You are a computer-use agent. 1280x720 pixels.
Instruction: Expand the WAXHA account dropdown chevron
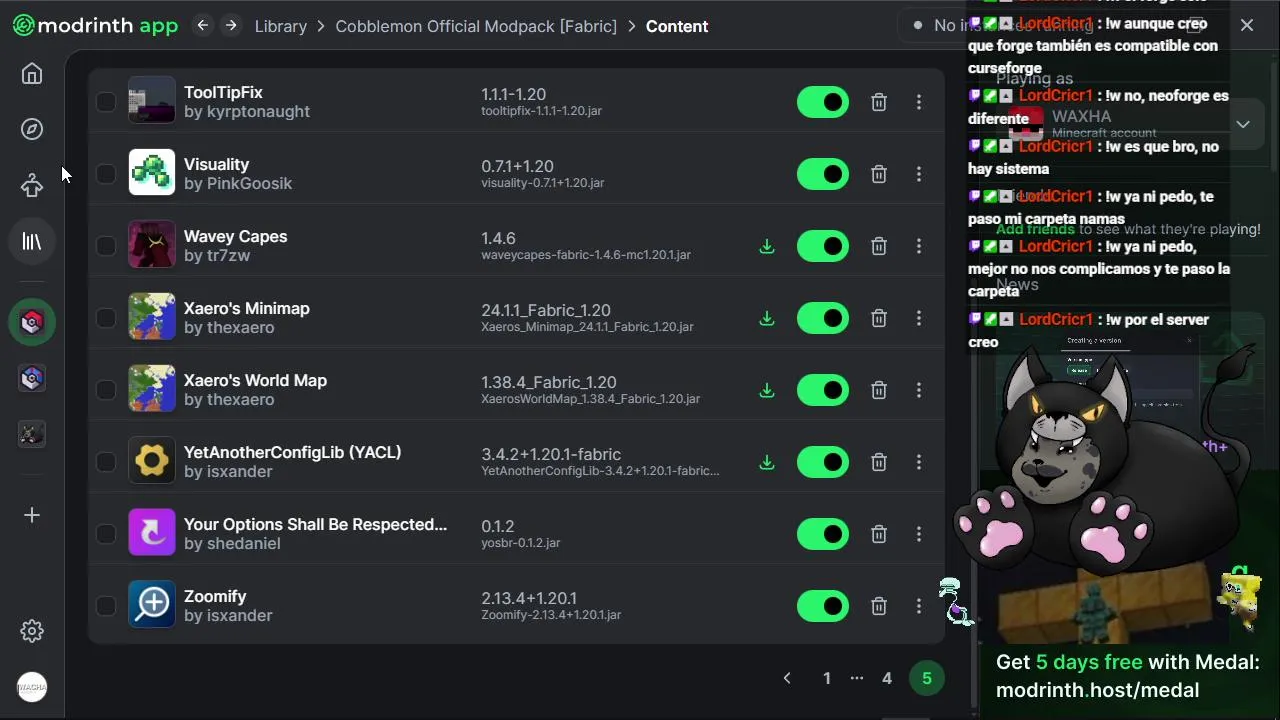1243,125
